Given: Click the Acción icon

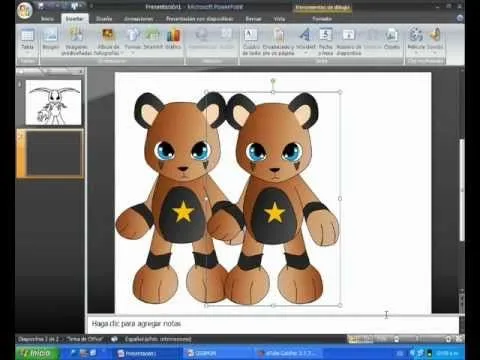Looking at the screenshot, I should pos(227,35).
